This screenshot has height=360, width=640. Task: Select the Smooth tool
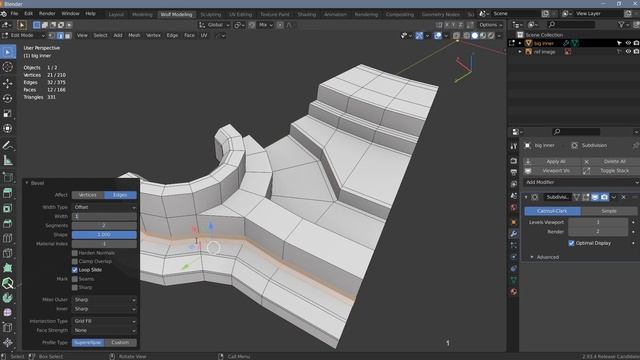pyautogui.click(x=8, y=313)
